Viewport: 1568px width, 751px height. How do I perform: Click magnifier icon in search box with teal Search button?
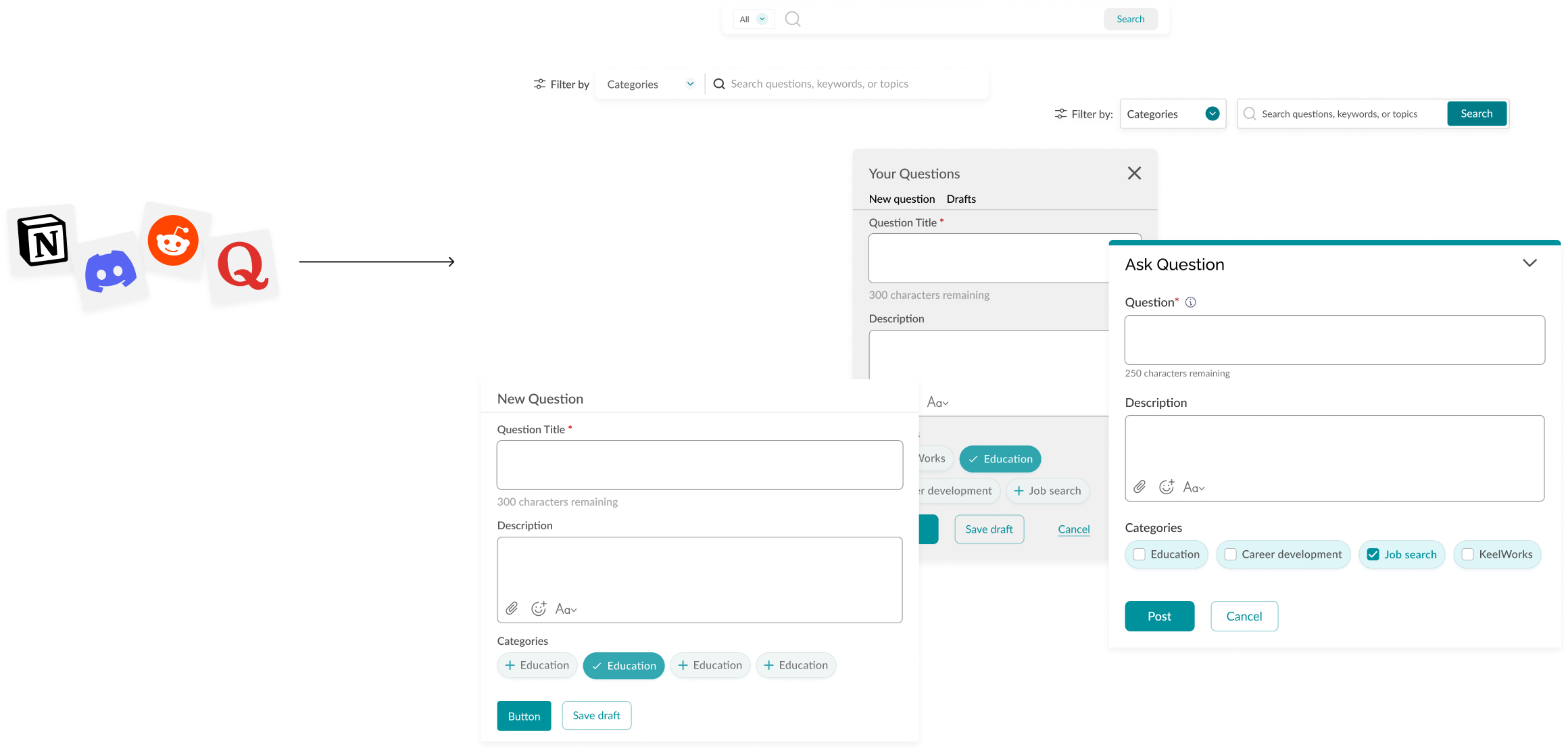click(x=1250, y=114)
